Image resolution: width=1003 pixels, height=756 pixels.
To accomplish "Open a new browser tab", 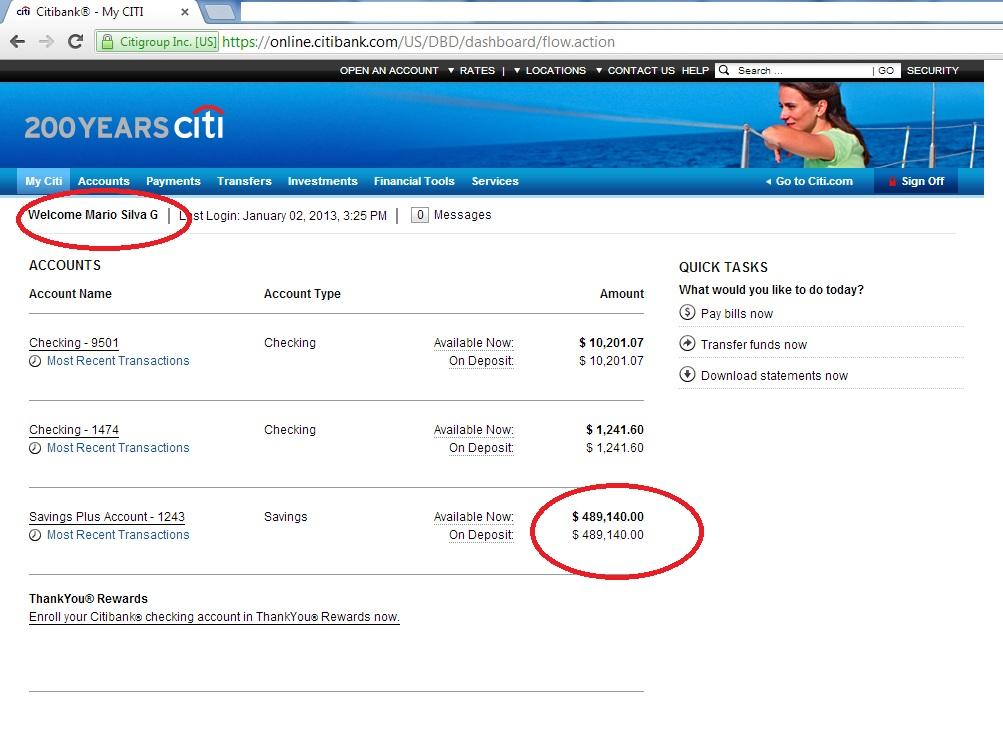I will [221, 12].
